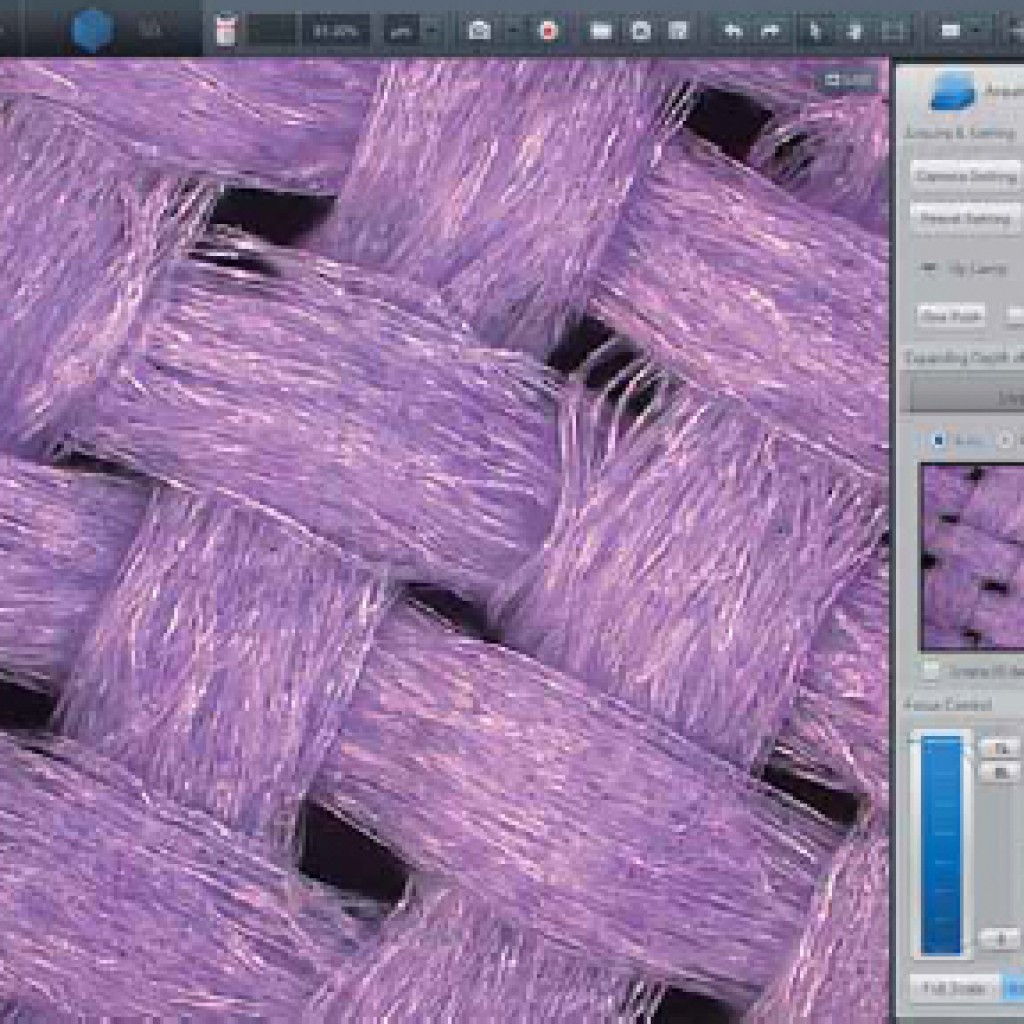Viewport: 1024px width, 1024px height.
Task: Click the bottom small button beside focus slider
Action: point(1001,939)
